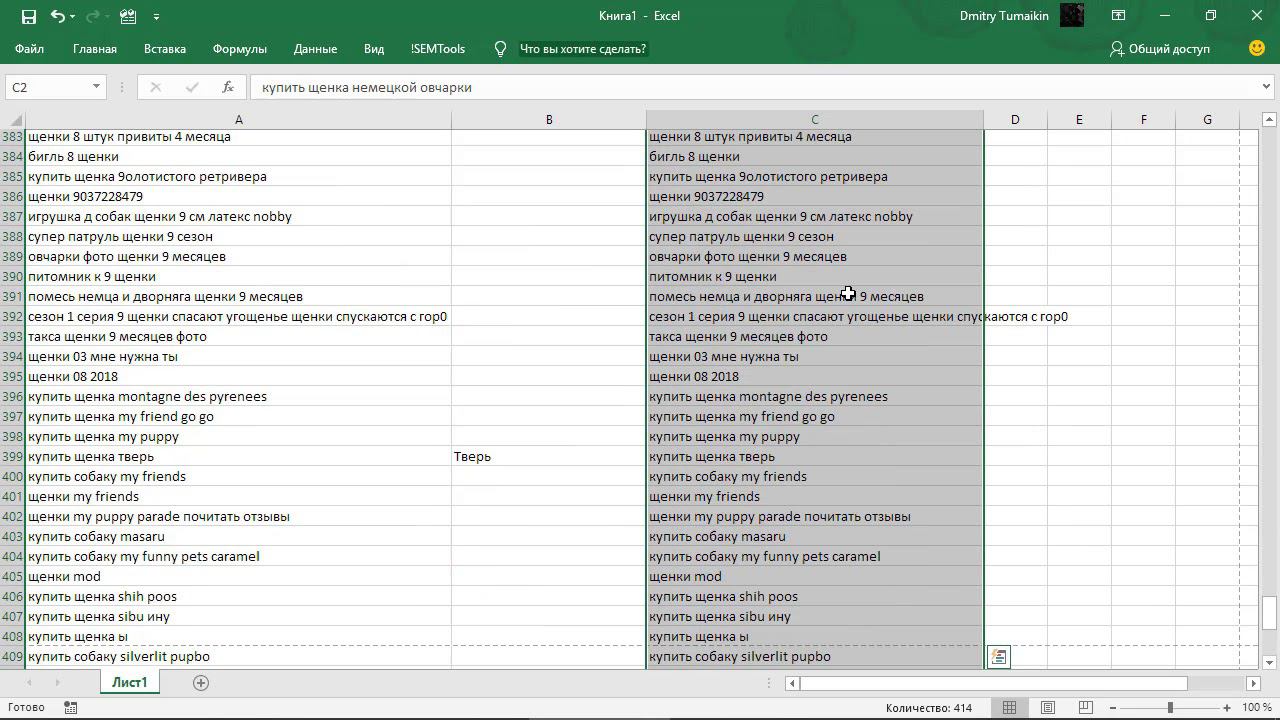Select column A header
The height and width of the screenshot is (720, 1280).
(238, 120)
